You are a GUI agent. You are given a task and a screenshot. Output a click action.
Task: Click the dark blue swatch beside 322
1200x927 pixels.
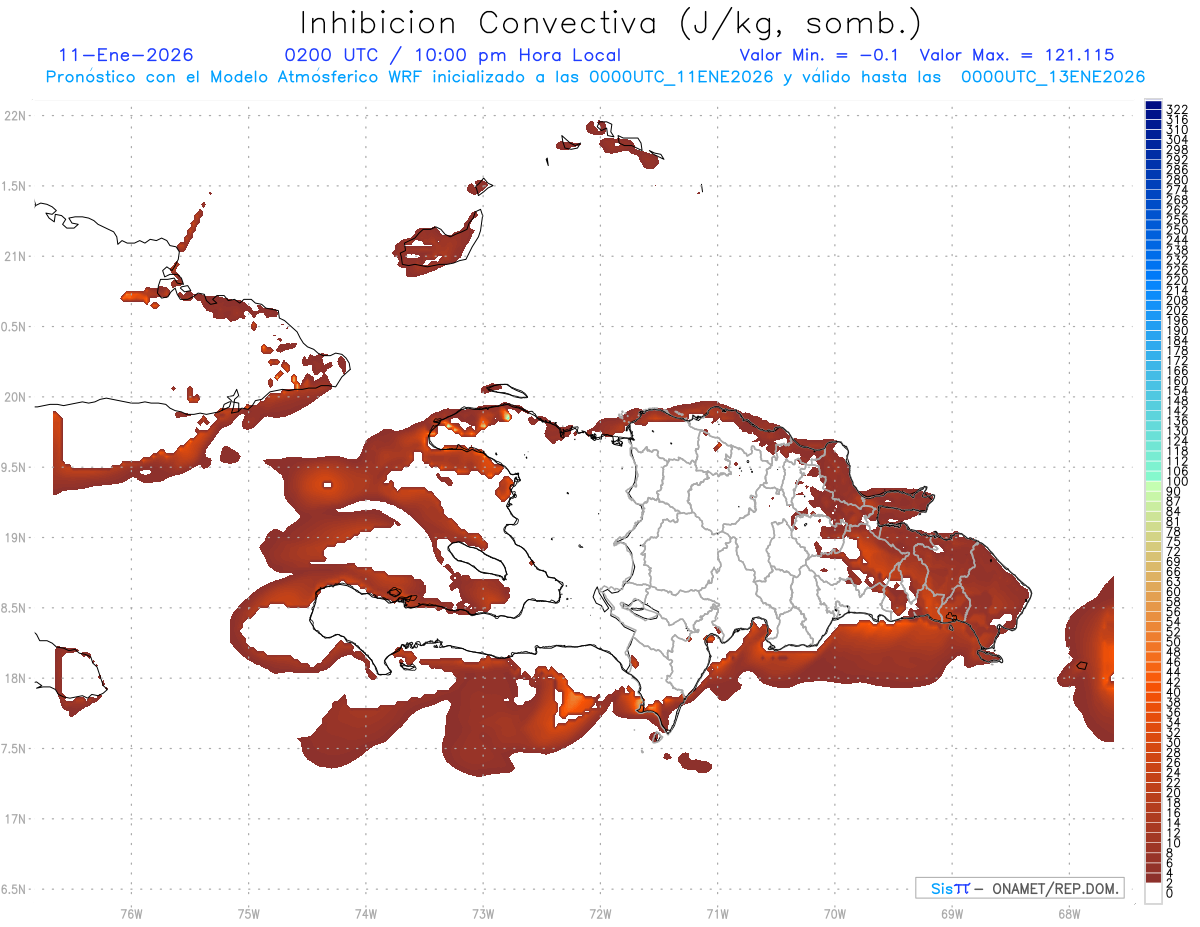[1153, 105]
